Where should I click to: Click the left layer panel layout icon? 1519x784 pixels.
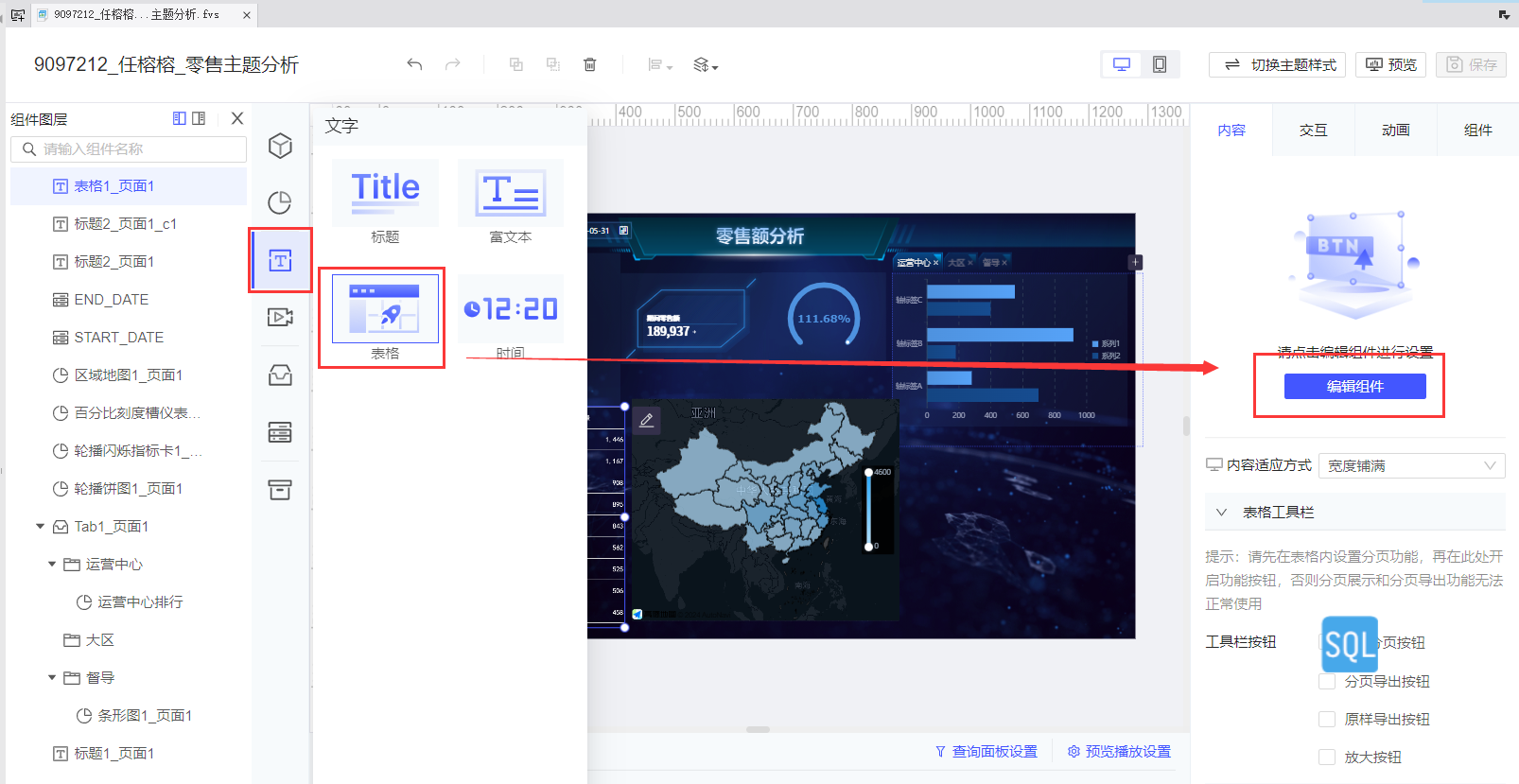pos(180,118)
